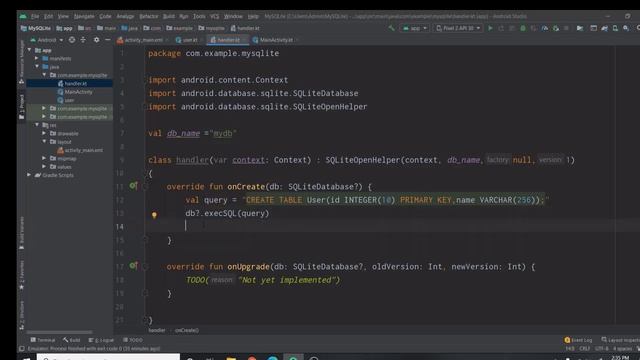The height and width of the screenshot is (360, 640).
Task: Open the File menu
Action: [35, 16]
